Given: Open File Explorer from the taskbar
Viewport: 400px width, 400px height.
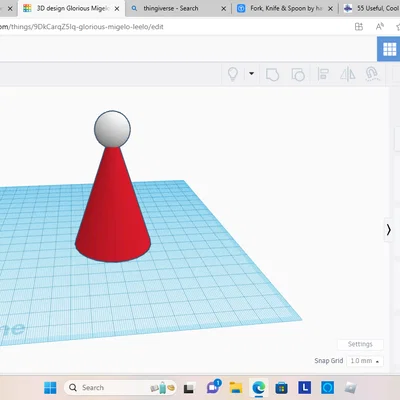Looking at the screenshot, I should click(236, 388).
